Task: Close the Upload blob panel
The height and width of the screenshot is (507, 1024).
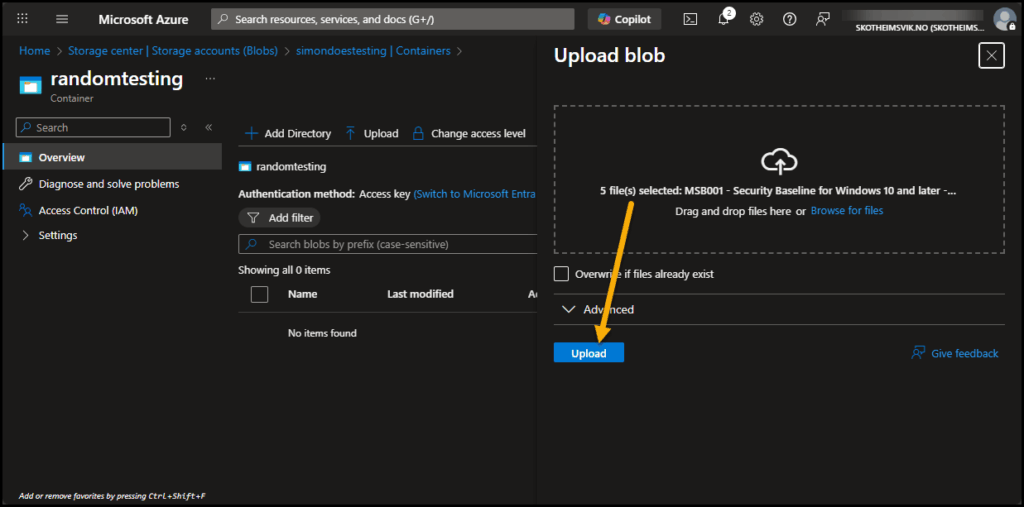Action: pyautogui.click(x=991, y=56)
